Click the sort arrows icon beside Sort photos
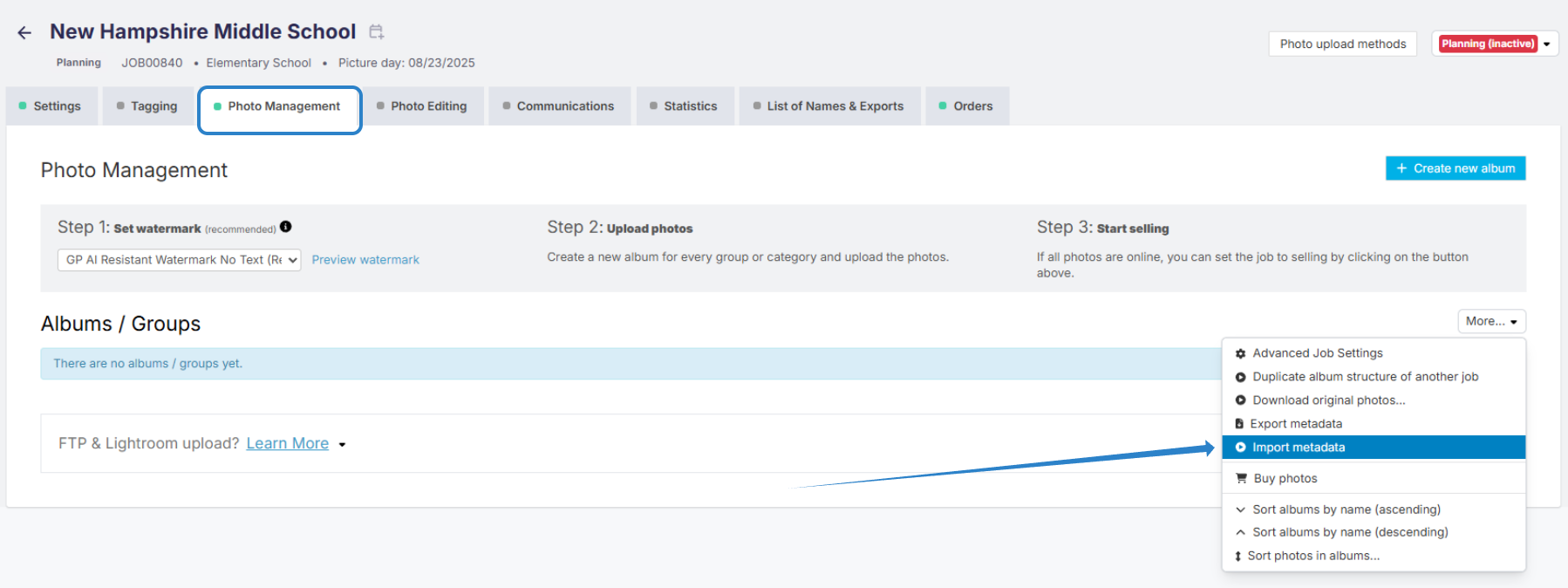This screenshot has height=588, width=1568. click(1237, 556)
